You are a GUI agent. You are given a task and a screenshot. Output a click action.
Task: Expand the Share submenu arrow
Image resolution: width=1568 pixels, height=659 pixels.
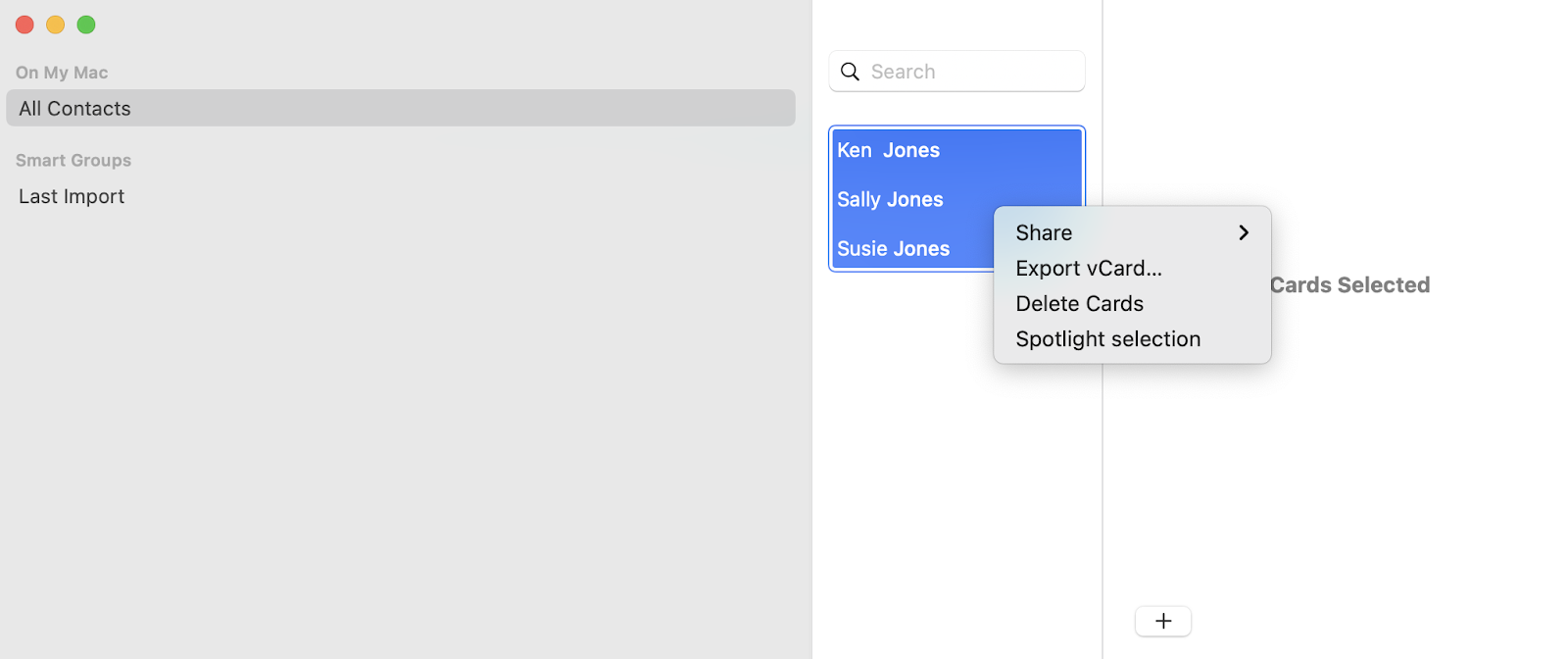(1244, 232)
